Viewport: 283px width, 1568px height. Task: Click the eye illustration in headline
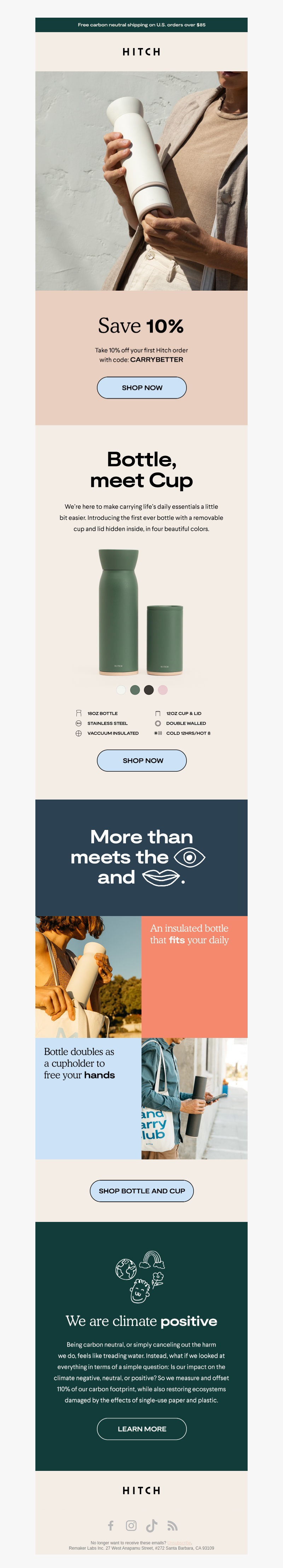click(190, 858)
